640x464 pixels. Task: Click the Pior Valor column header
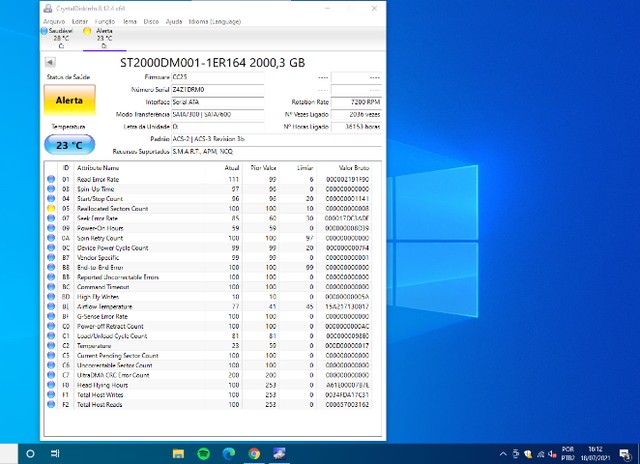263,168
